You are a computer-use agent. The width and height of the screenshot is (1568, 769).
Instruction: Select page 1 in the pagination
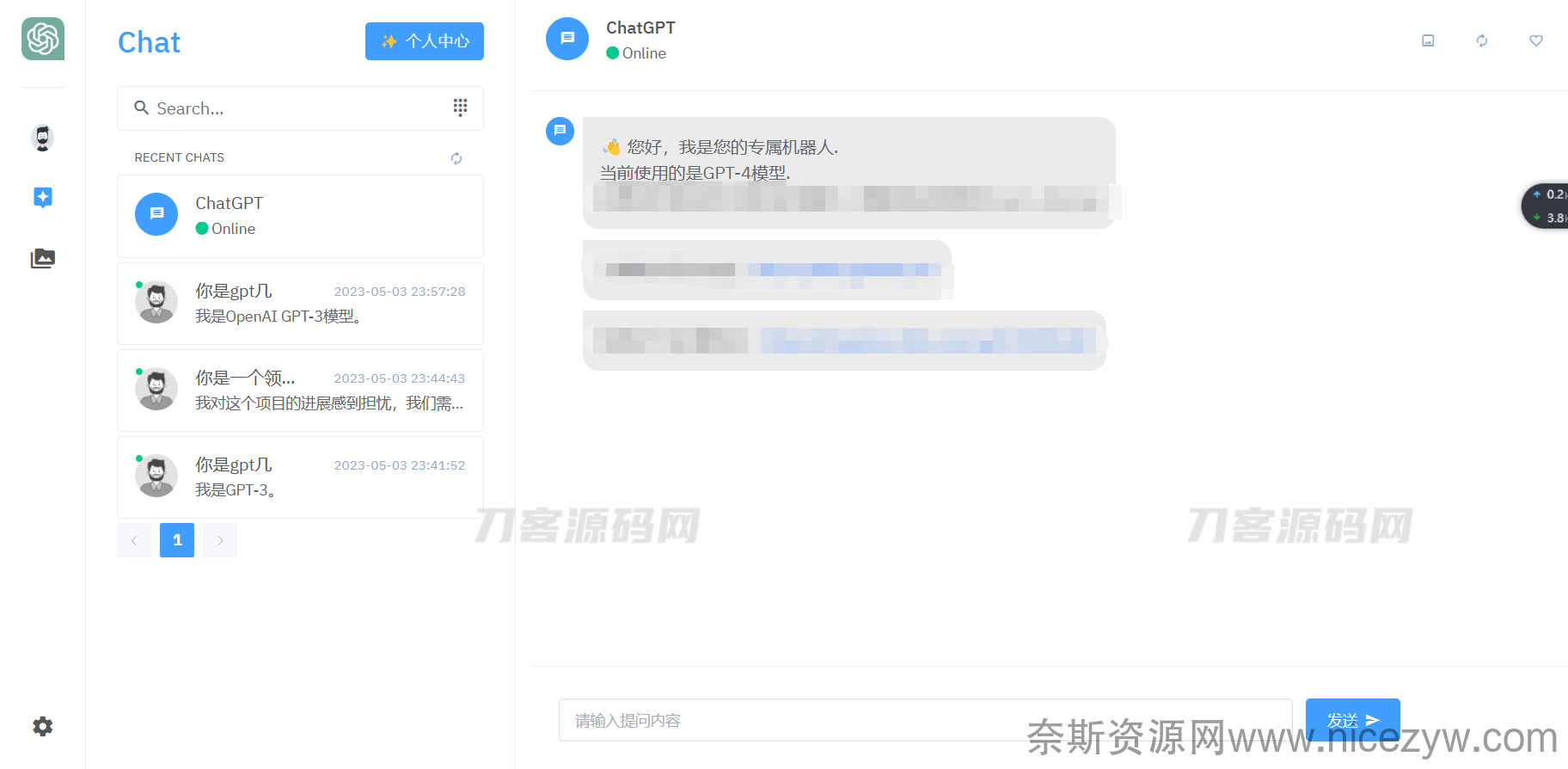[177, 540]
